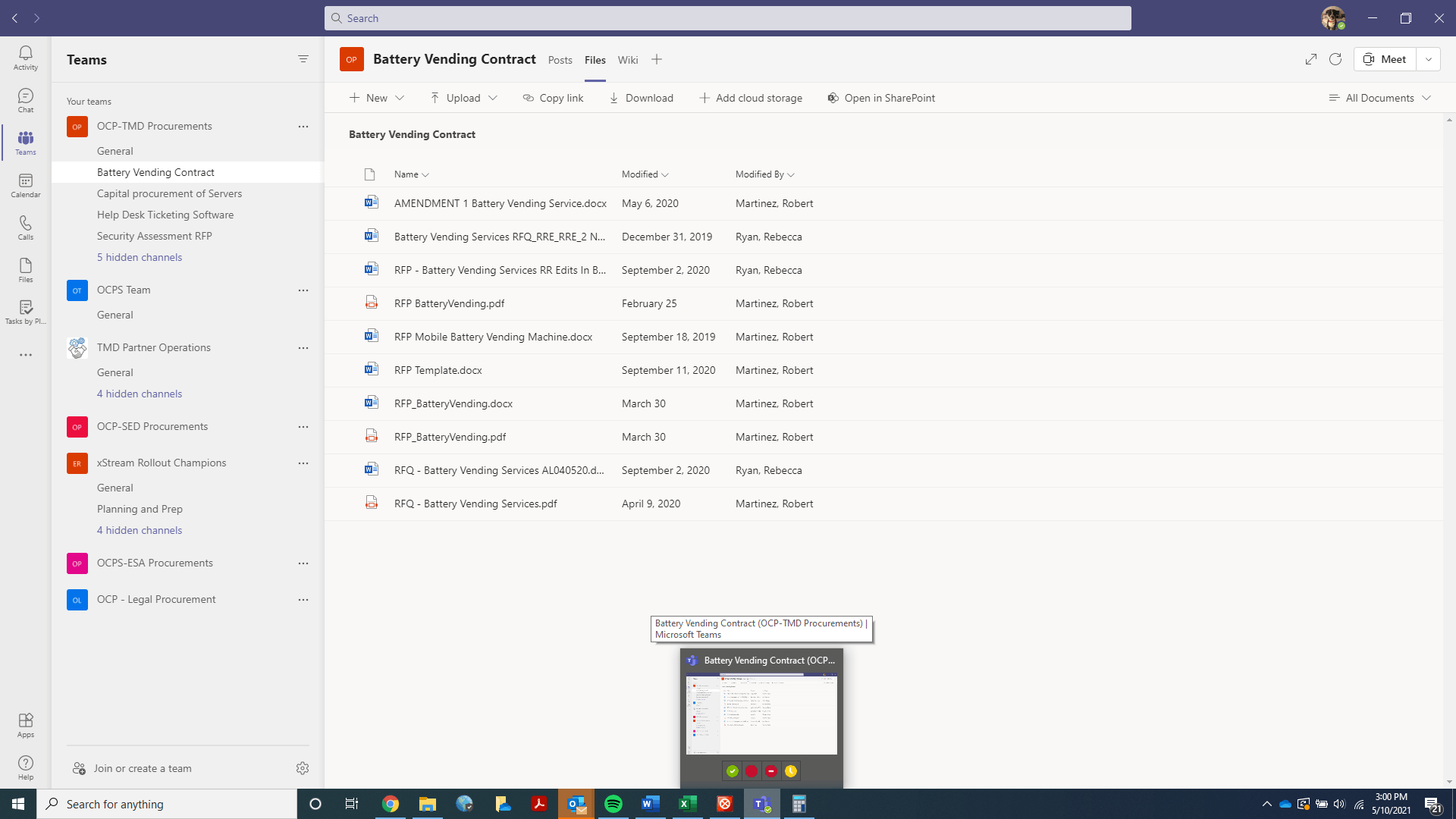Open manage teams settings gear
The width and height of the screenshot is (1456, 819).
(x=302, y=768)
